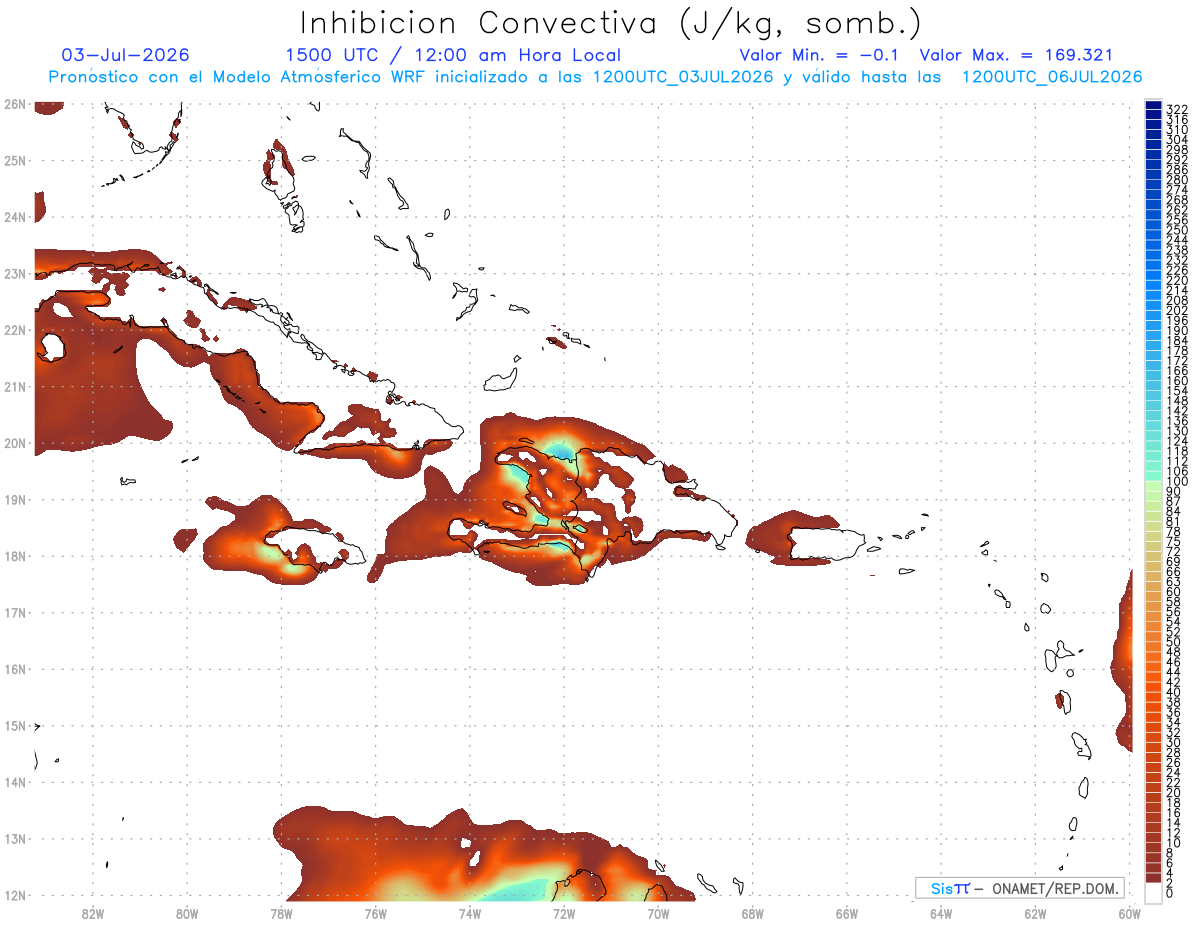
Task: Click the '18N' latitude label
Action: (x=14, y=556)
